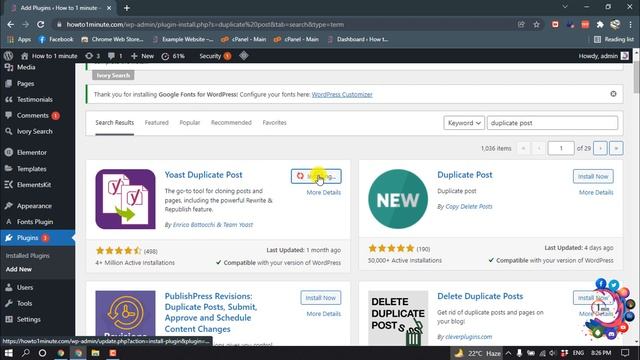Click the Yoast Duplicate Post plugin icon
The width and height of the screenshot is (640, 360).
[125, 199]
